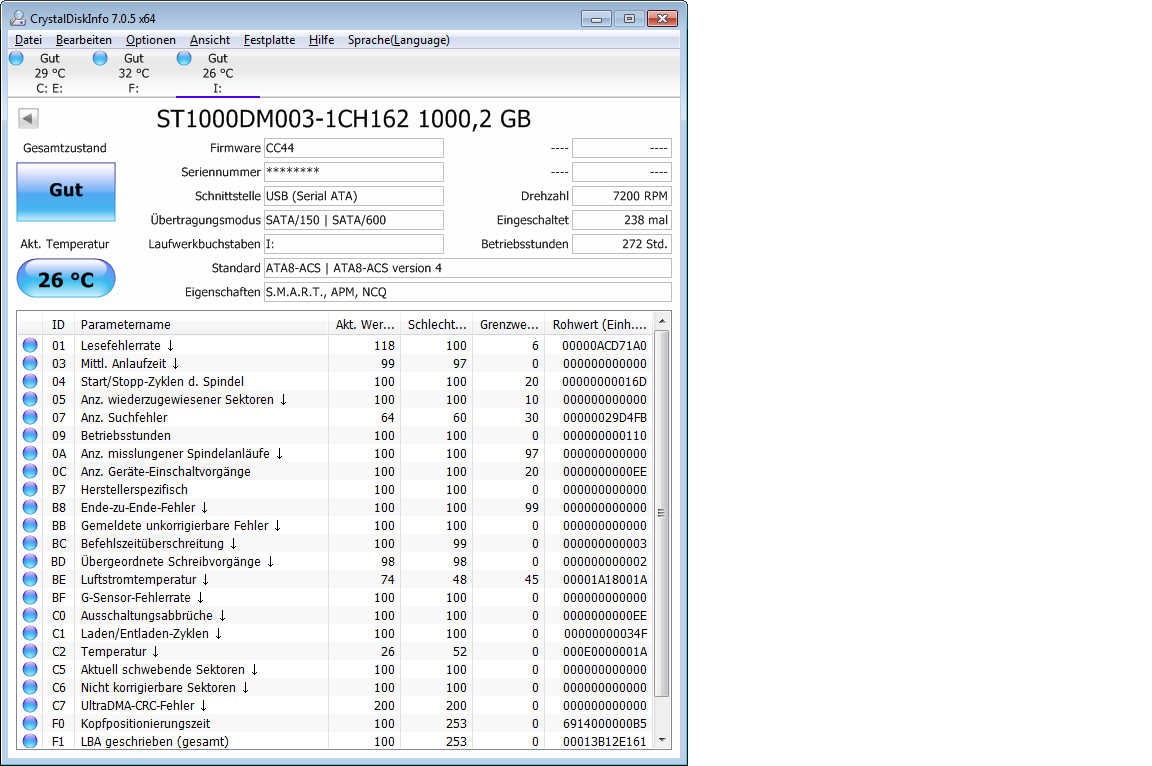Click the Schnittstelle field USB (Serial ATA)
1152x766 pixels.
point(353,196)
